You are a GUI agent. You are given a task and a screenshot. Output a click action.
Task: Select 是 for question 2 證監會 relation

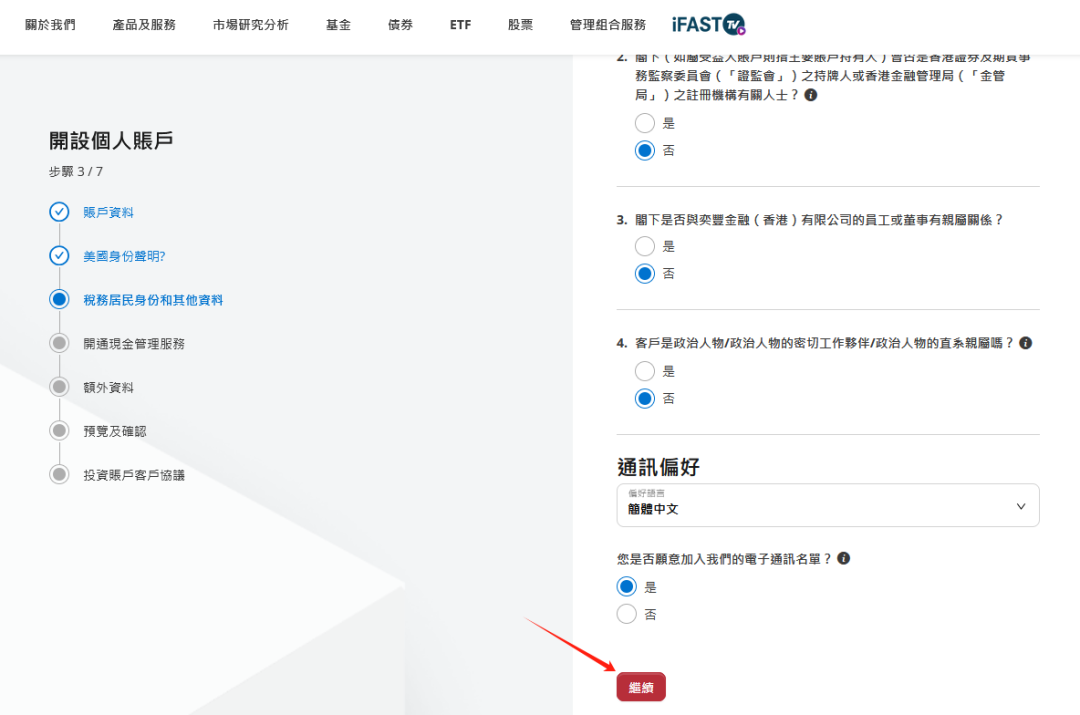(x=645, y=123)
